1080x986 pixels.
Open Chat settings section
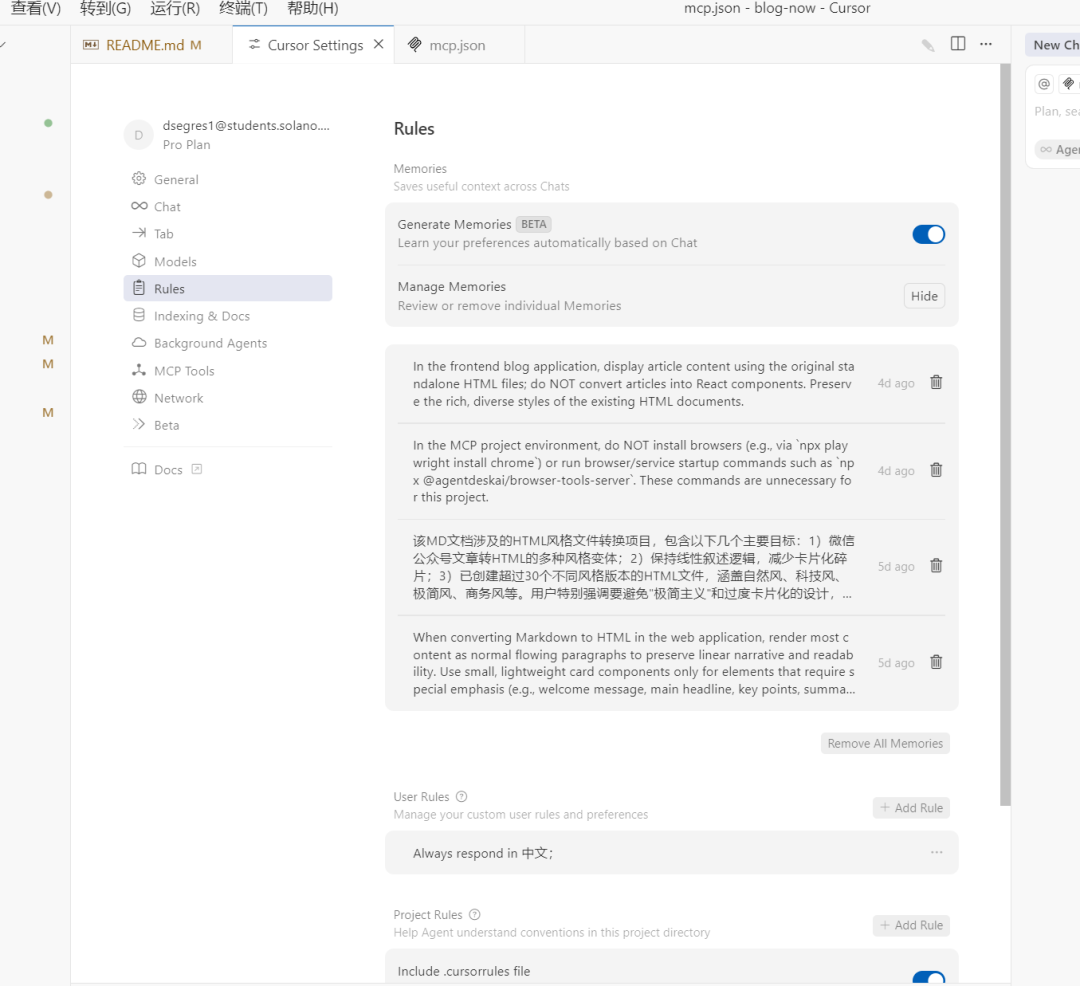click(227, 207)
